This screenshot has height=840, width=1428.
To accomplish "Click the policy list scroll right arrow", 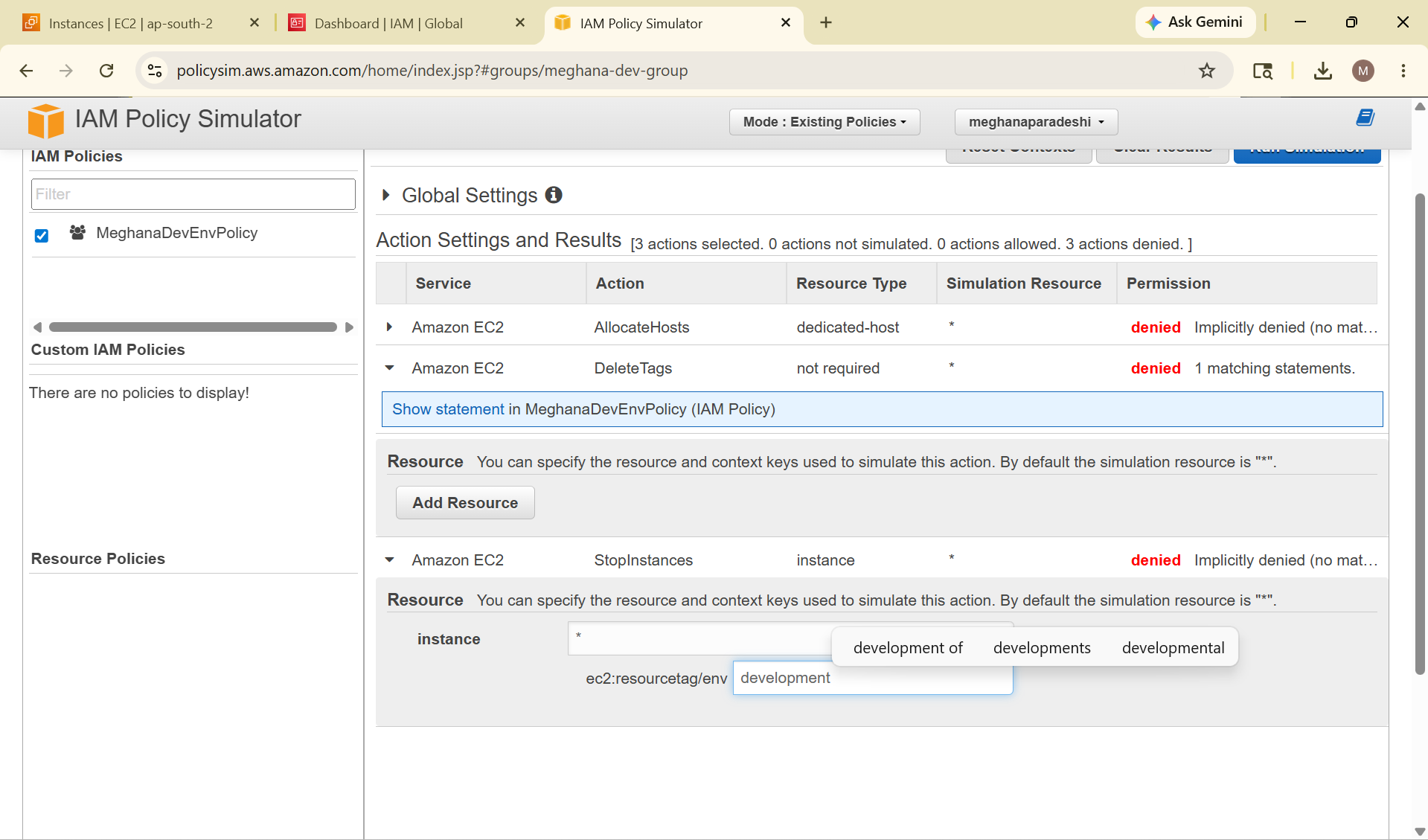I will point(349,327).
